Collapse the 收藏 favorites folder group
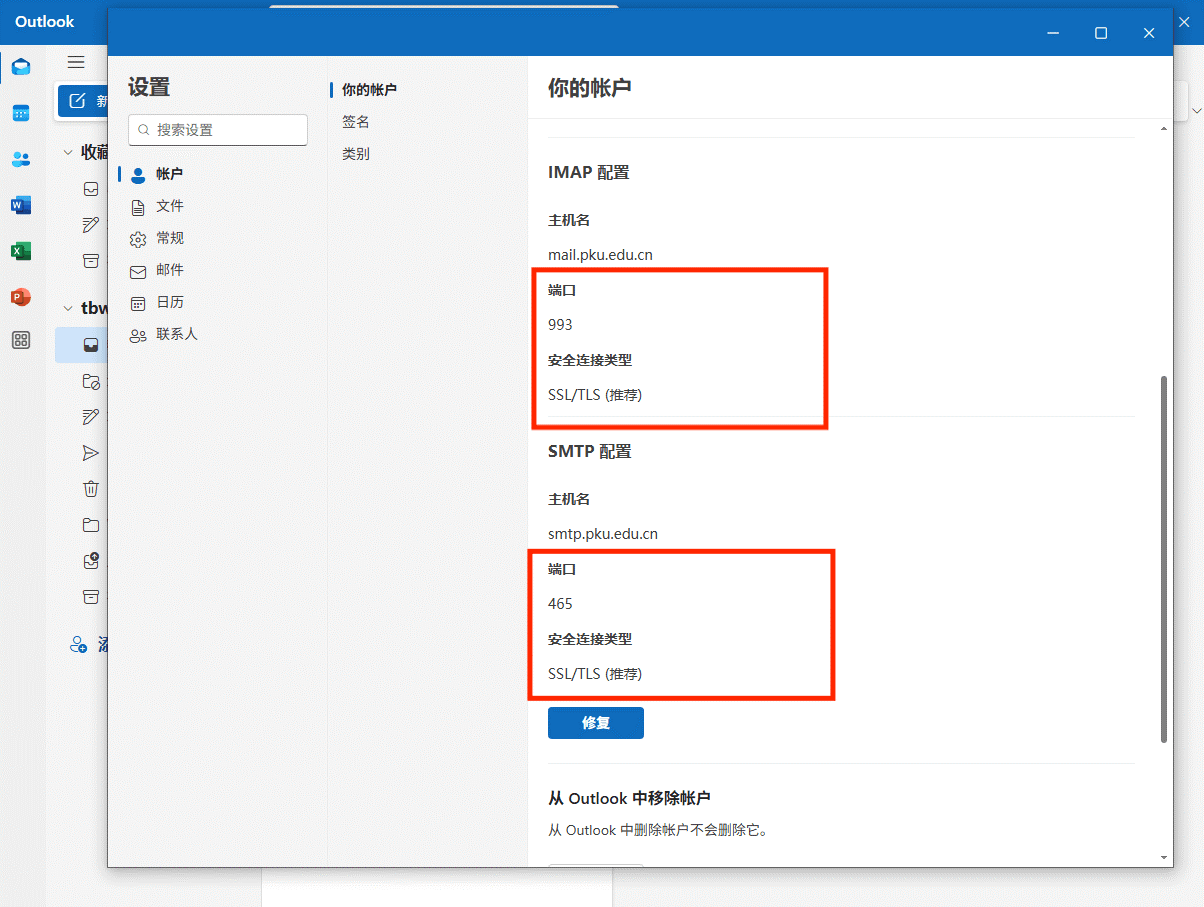Screen dimensions: 1204x907 pos(69,152)
